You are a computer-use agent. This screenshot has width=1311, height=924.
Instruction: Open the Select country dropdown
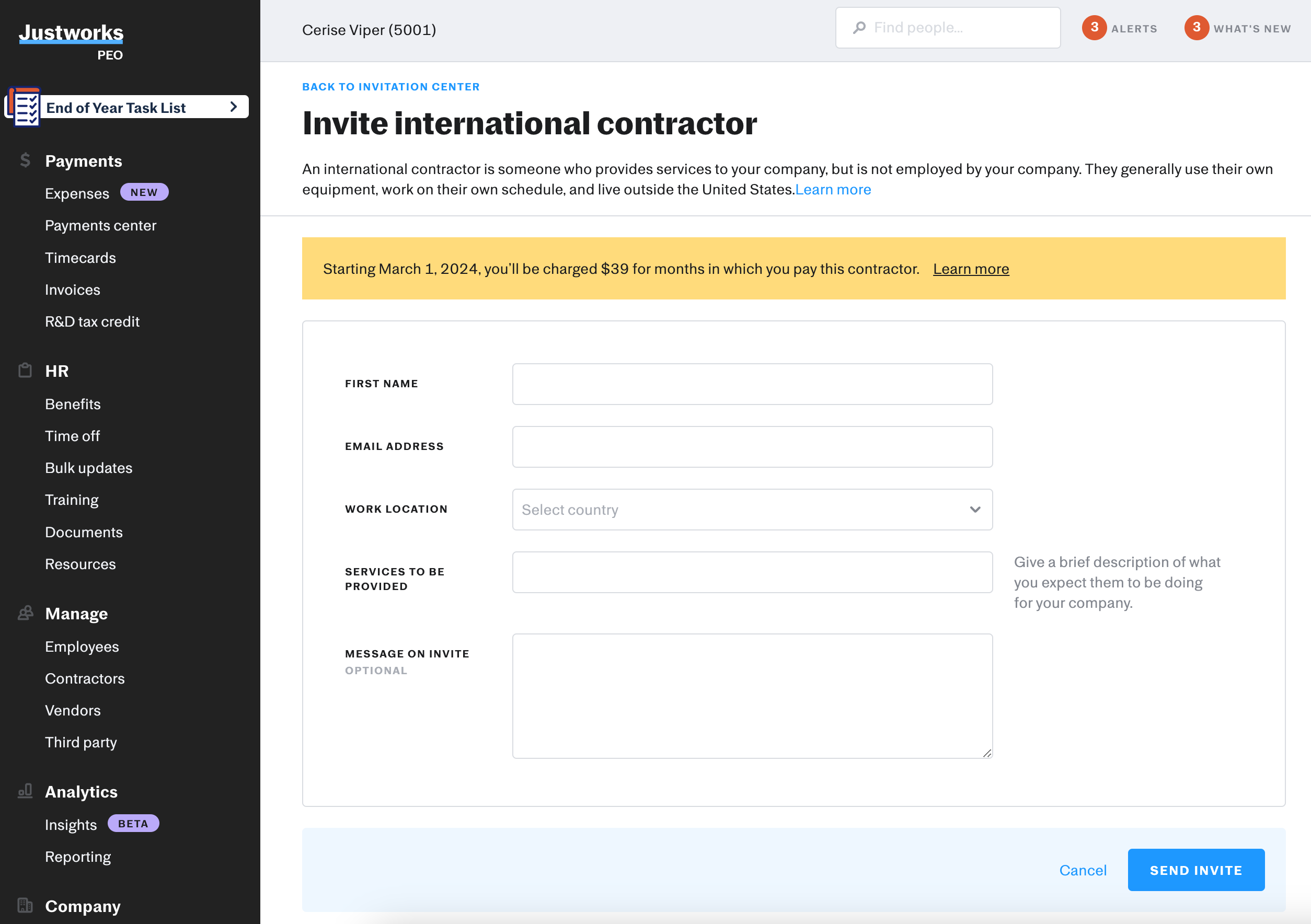[752, 509]
